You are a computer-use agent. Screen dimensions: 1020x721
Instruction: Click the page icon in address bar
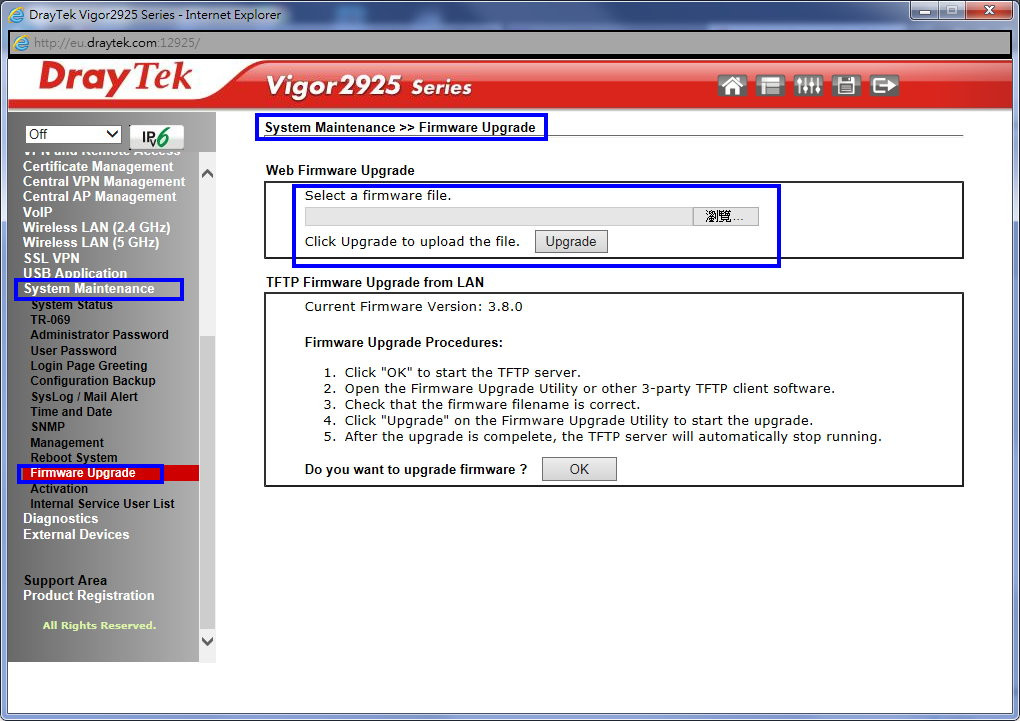tap(21, 43)
